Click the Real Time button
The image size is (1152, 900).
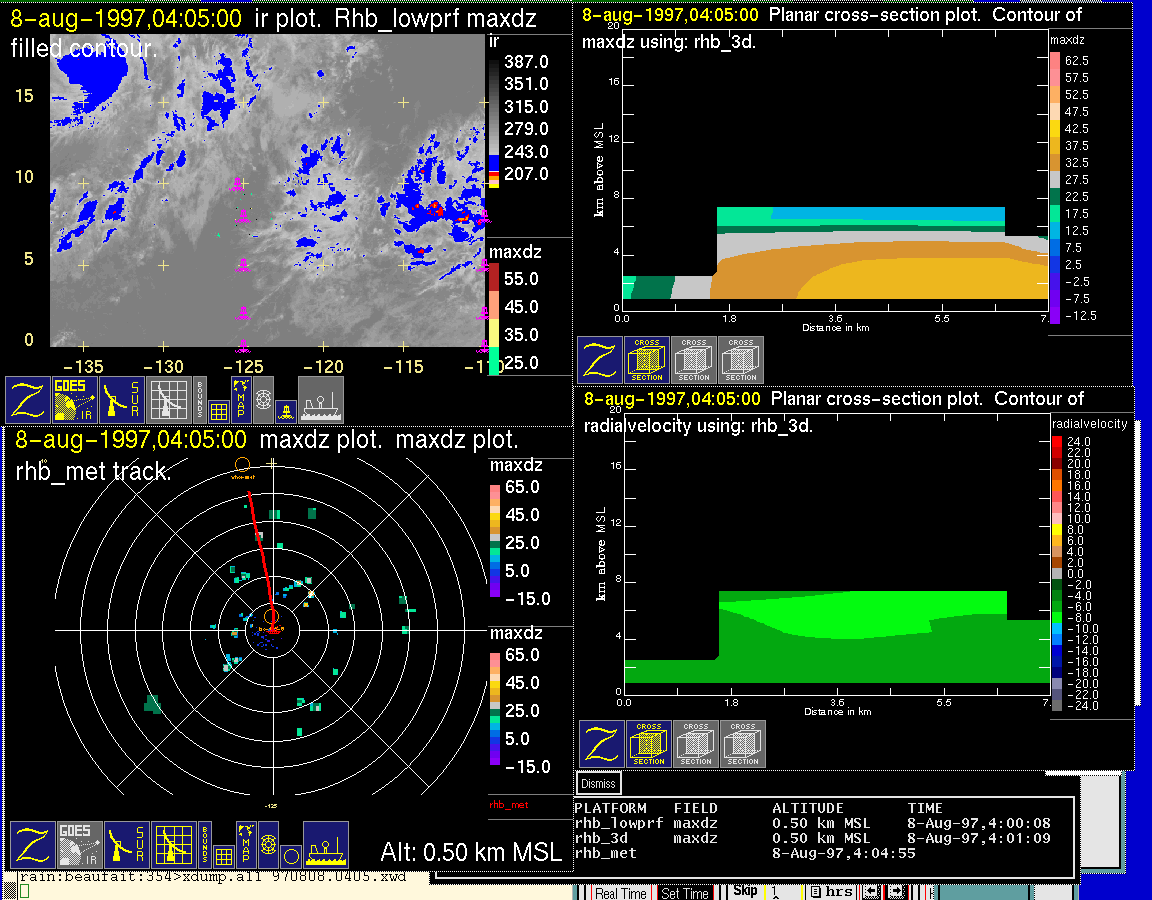point(620,893)
